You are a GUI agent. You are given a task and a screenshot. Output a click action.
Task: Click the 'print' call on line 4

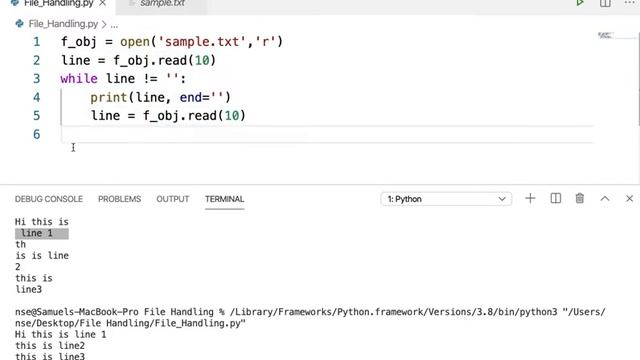(x=109, y=98)
